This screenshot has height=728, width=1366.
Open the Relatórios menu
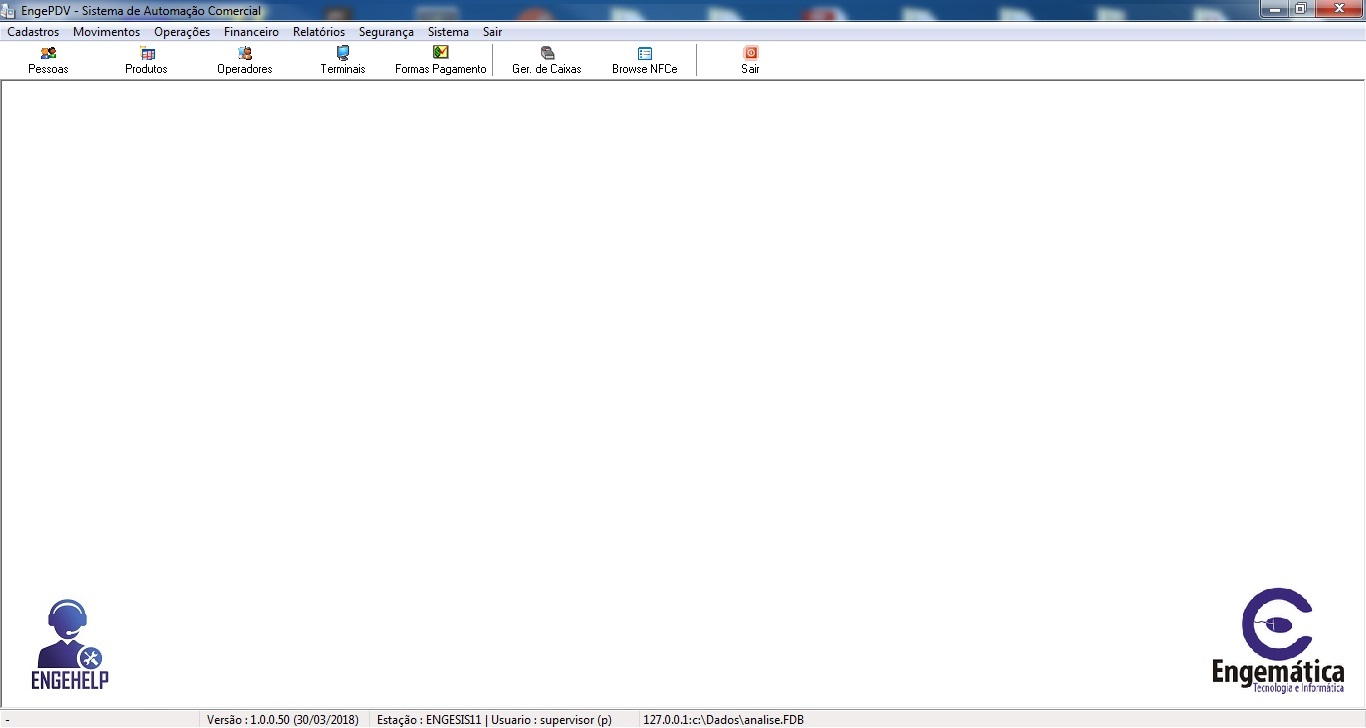pos(319,32)
